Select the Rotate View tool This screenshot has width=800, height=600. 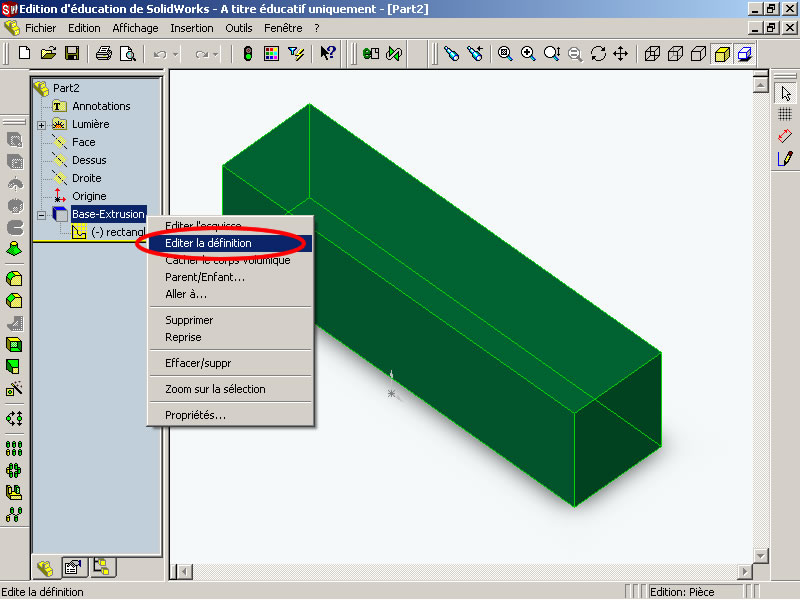(598, 53)
